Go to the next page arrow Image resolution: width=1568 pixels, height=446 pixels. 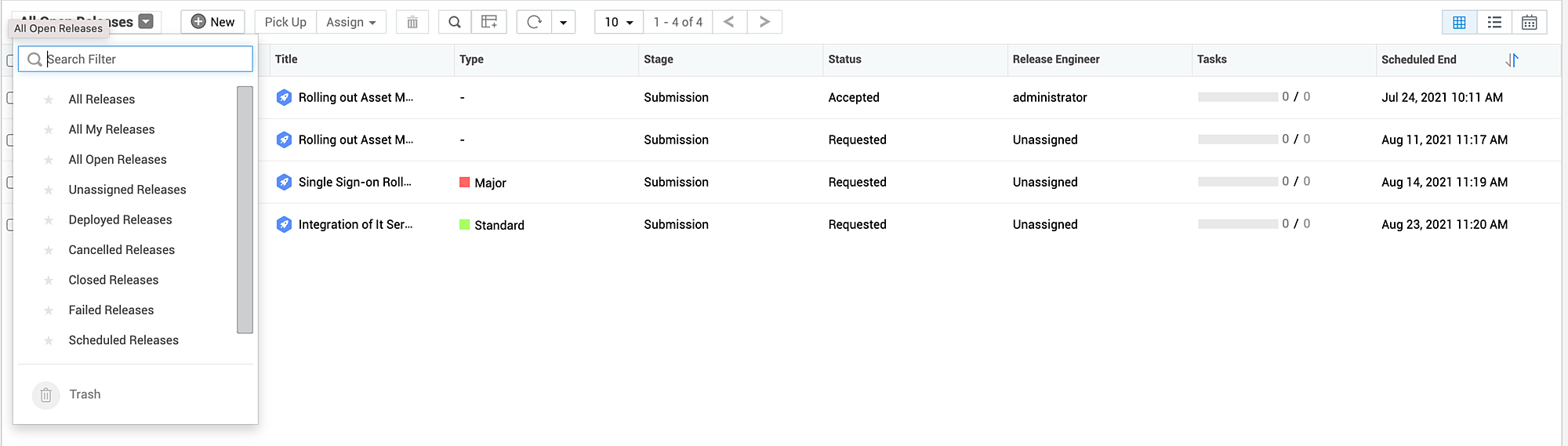pos(764,22)
